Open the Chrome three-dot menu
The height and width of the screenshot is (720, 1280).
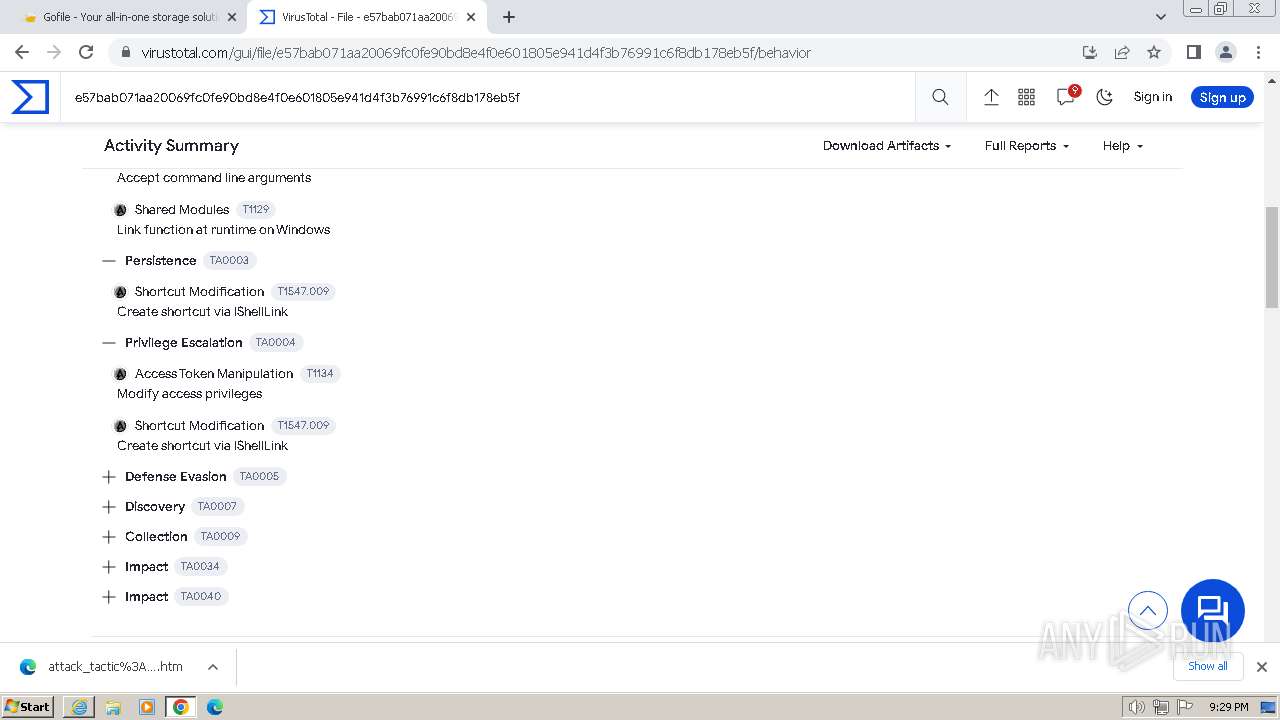pyautogui.click(x=1258, y=52)
